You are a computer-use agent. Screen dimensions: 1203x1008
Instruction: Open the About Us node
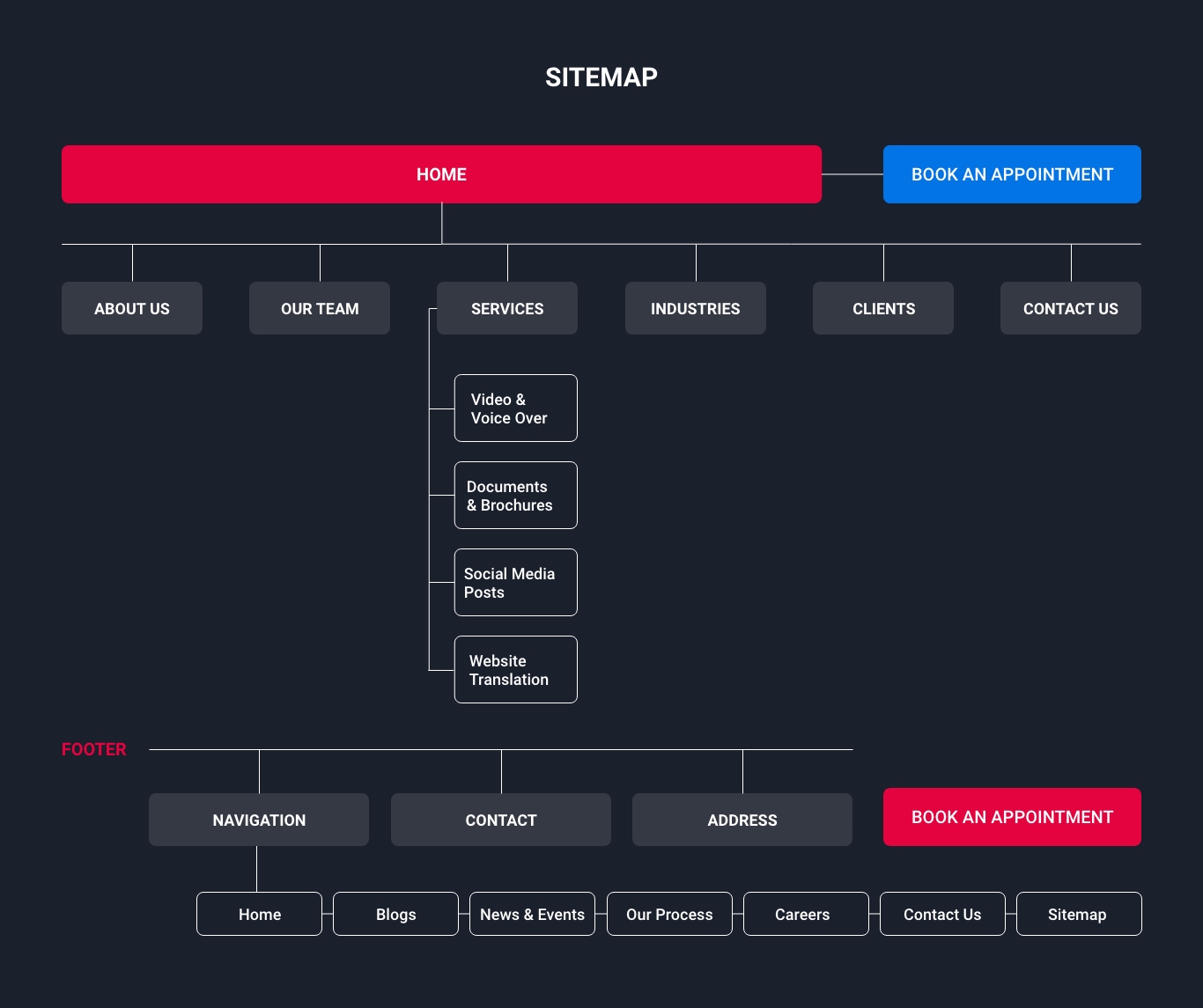tap(132, 308)
